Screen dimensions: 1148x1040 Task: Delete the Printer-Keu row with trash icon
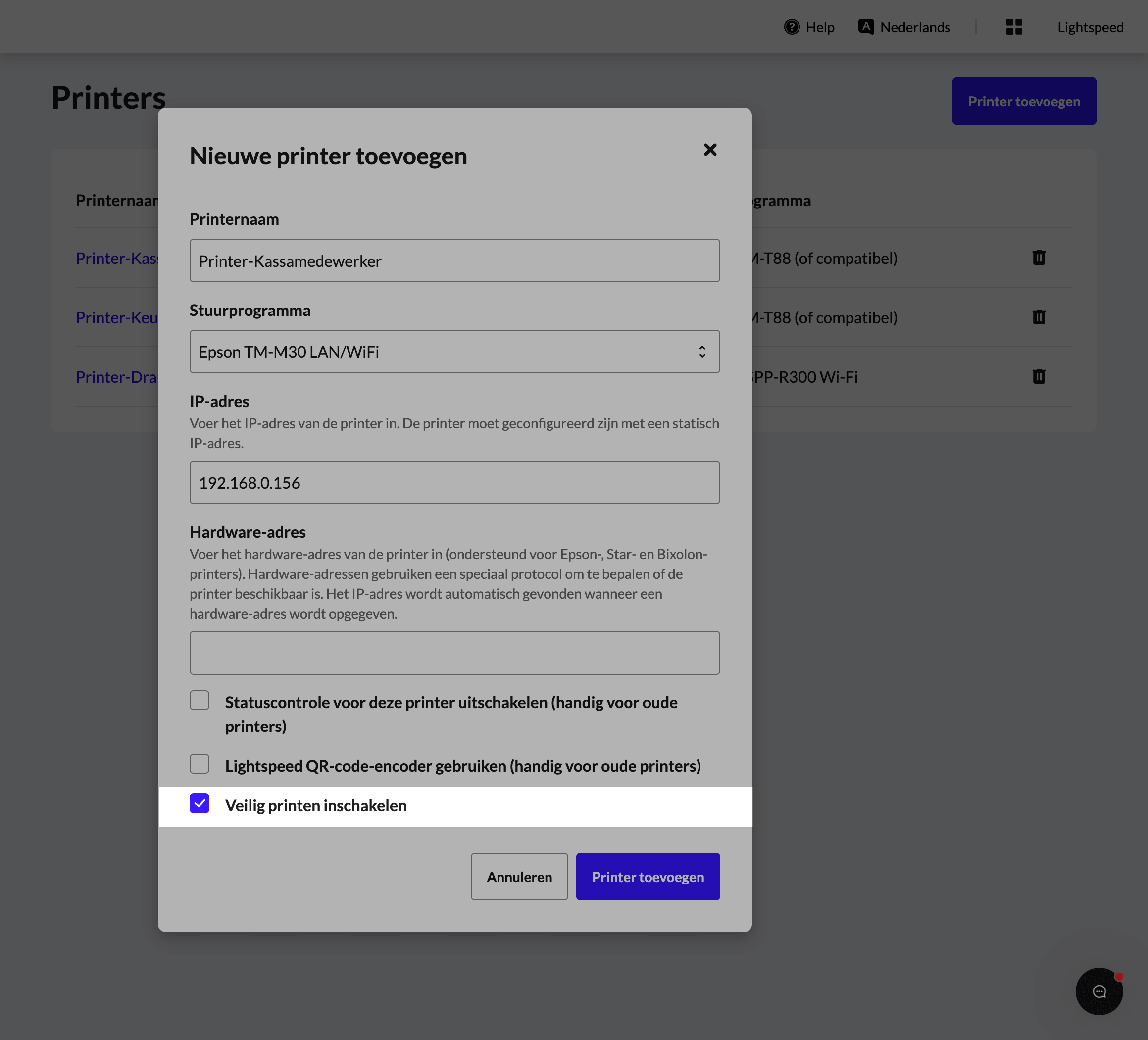point(1039,317)
